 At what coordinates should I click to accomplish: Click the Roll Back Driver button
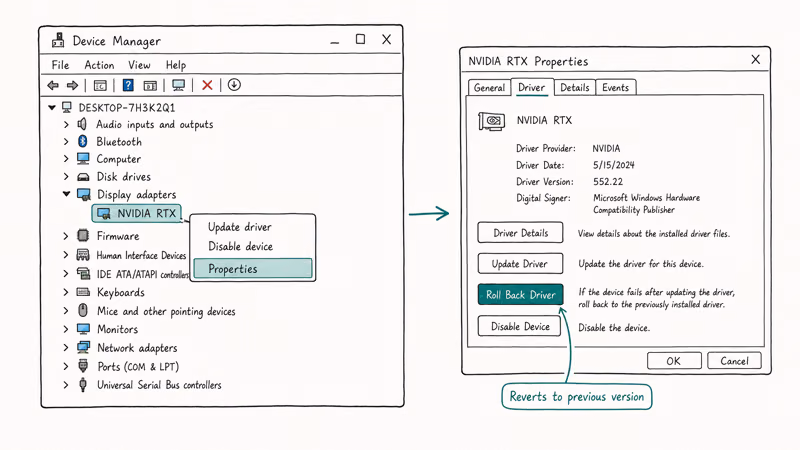(520, 294)
